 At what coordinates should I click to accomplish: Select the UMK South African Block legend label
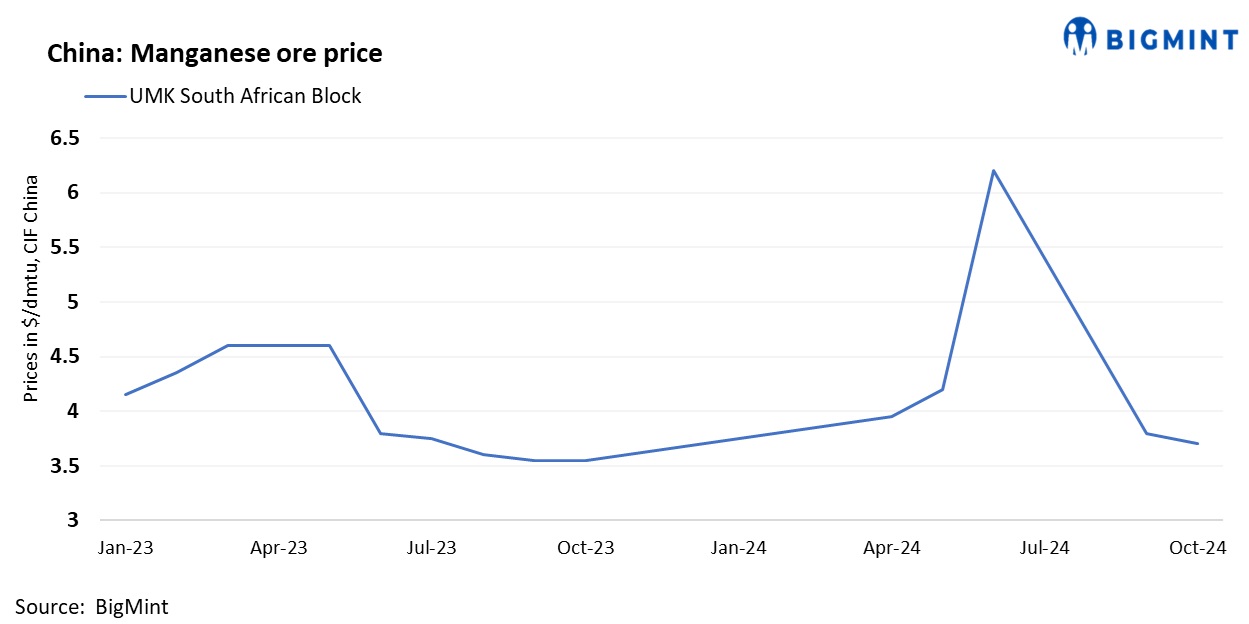(245, 97)
